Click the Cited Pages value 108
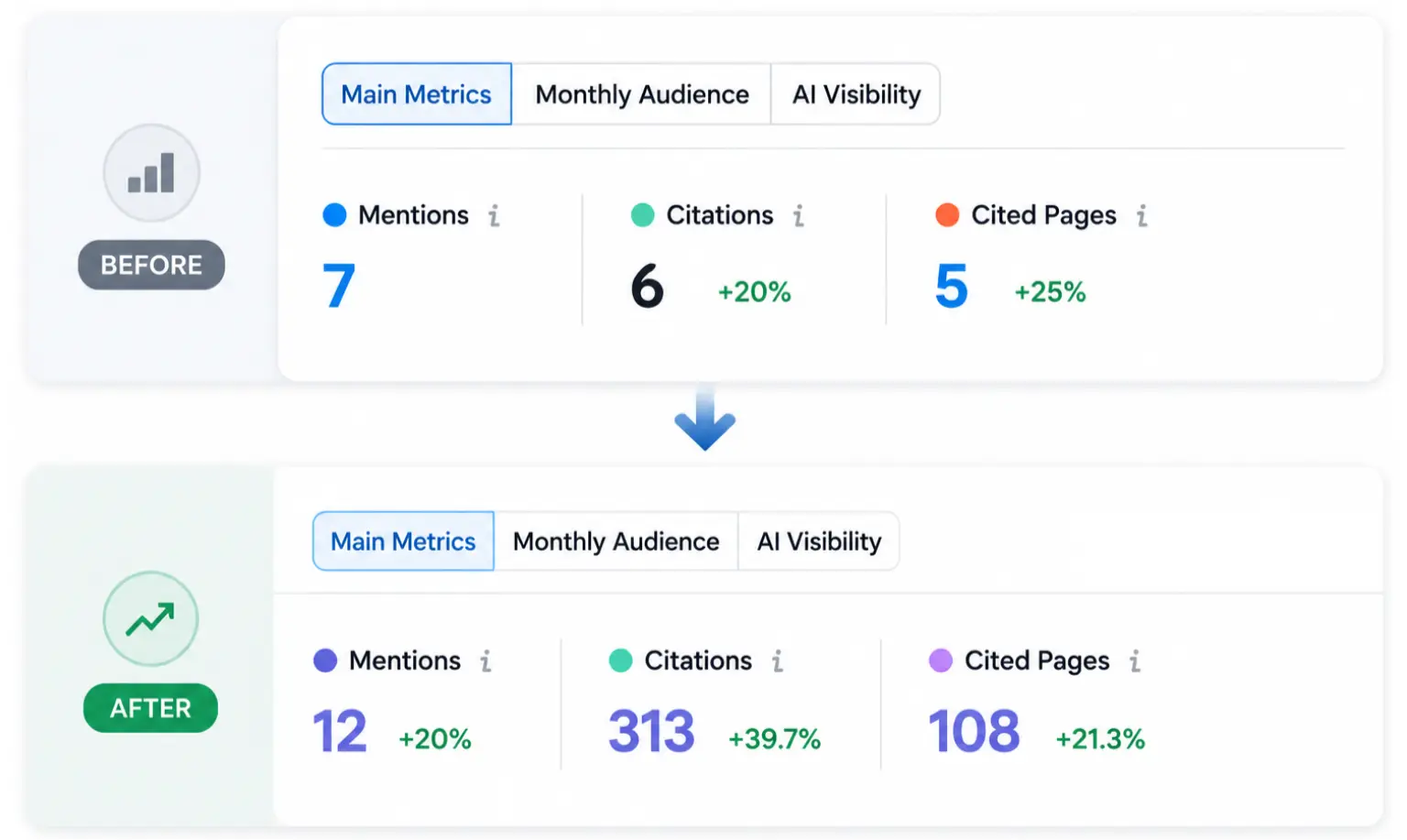 coord(974,732)
